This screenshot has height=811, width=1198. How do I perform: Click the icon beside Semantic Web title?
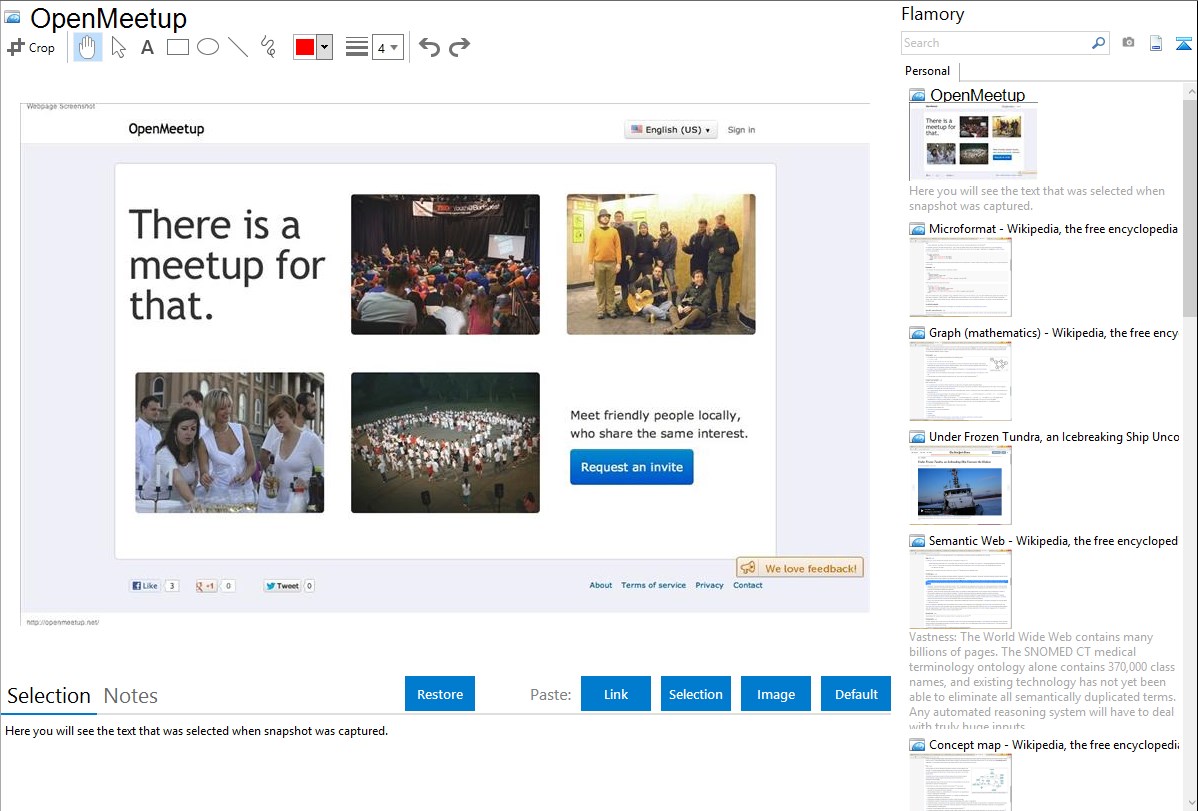(917, 541)
